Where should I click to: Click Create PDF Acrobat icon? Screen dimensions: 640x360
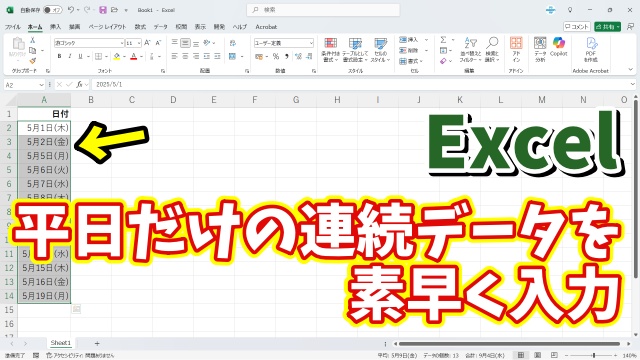pos(591,50)
